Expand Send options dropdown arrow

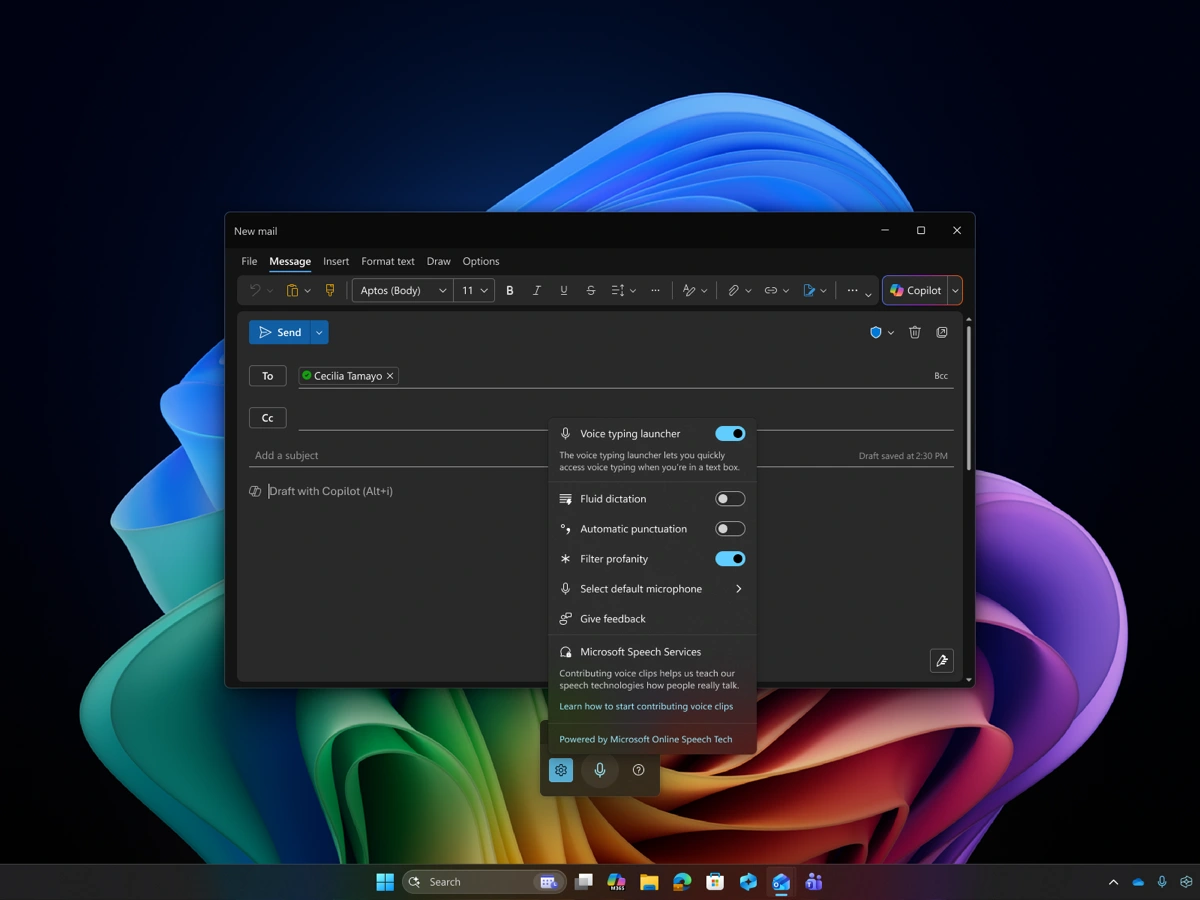tap(319, 332)
